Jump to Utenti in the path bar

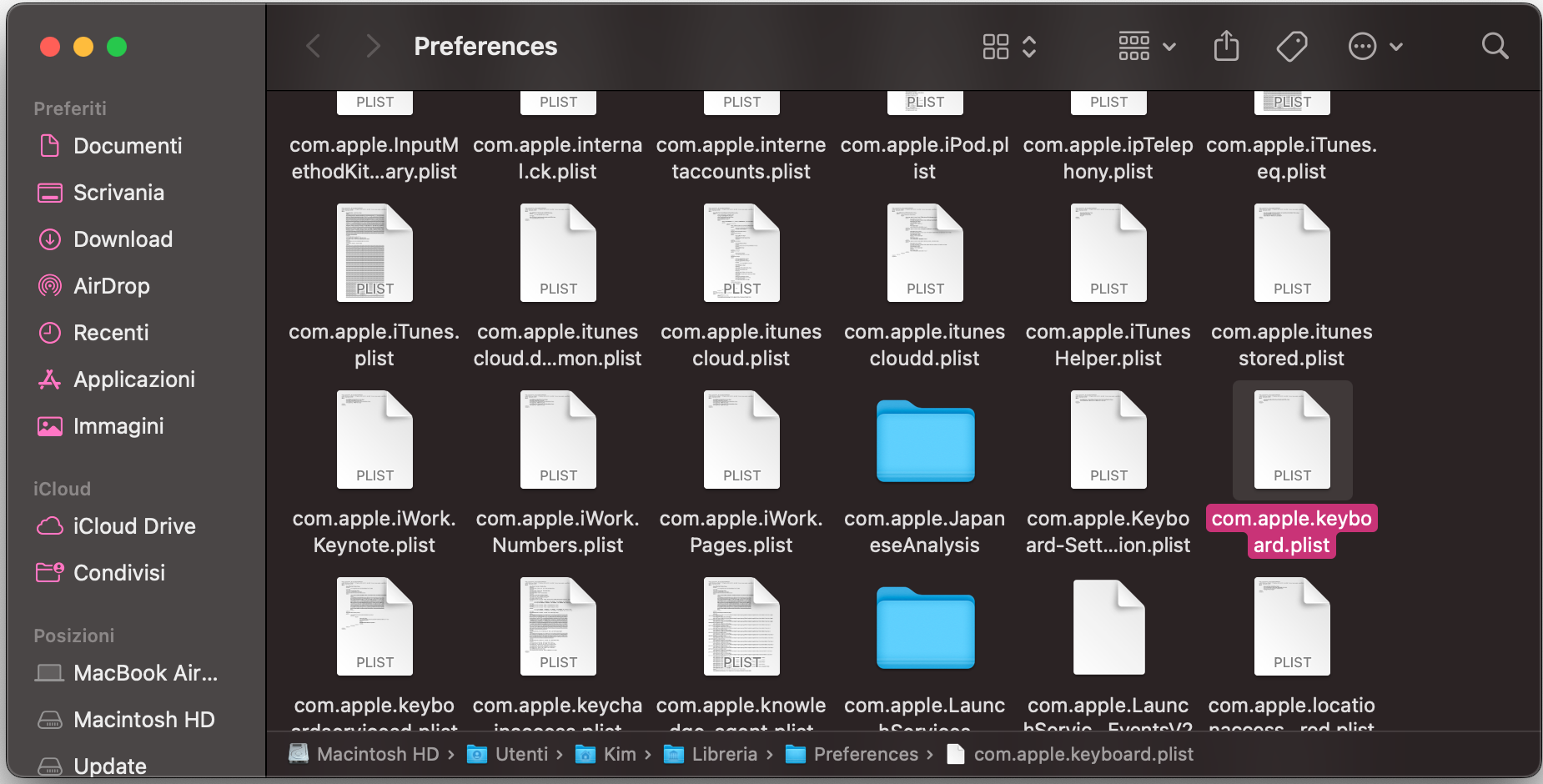pos(508,754)
